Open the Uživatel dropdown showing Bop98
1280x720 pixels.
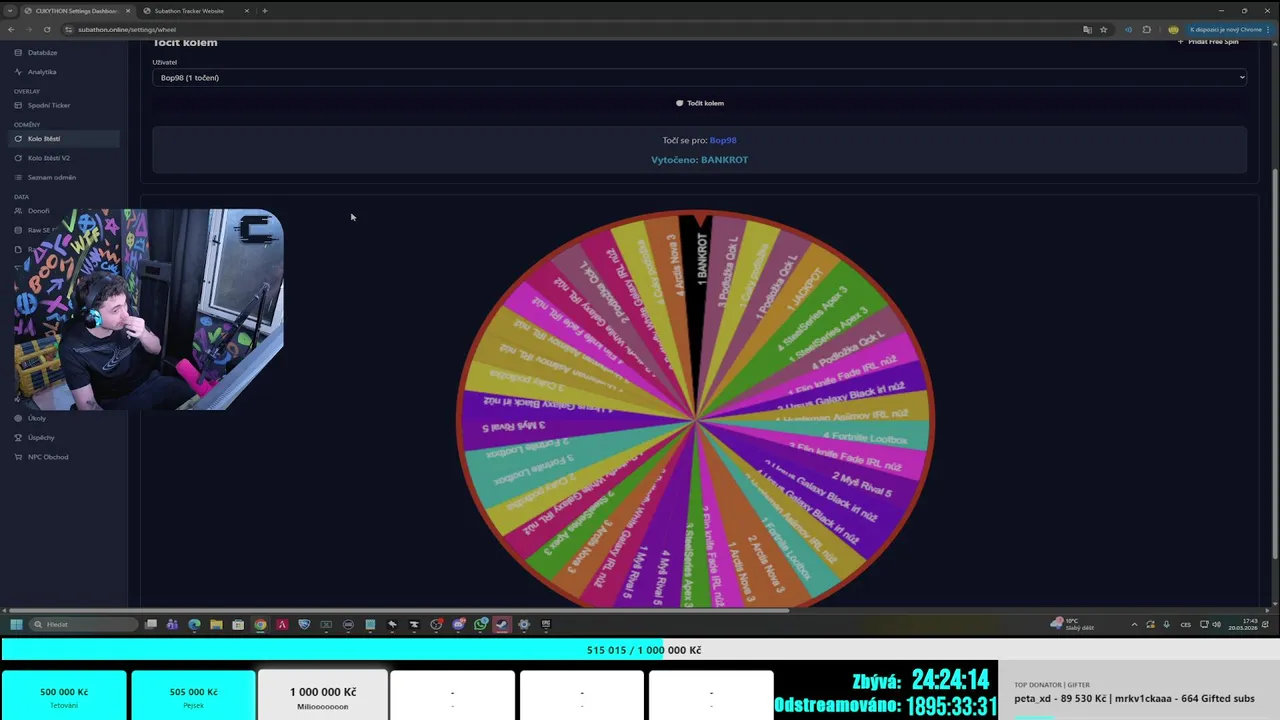click(x=699, y=77)
